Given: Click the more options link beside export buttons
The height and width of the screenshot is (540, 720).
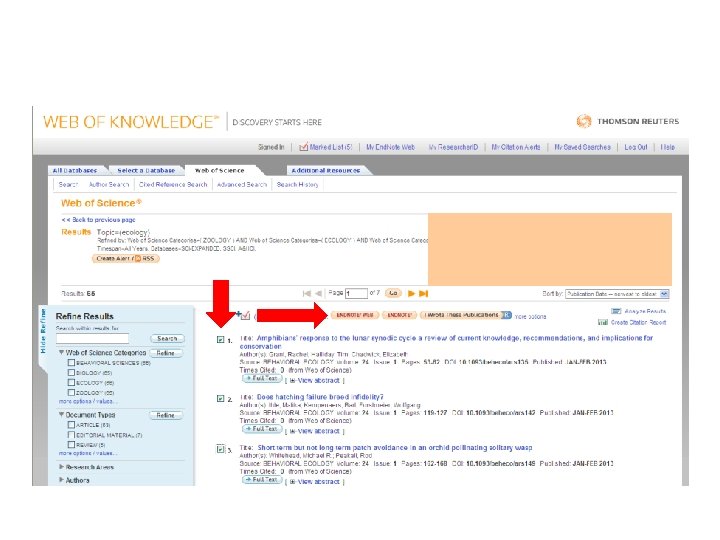Looking at the screenshot, I should click(x=530, y=317).
